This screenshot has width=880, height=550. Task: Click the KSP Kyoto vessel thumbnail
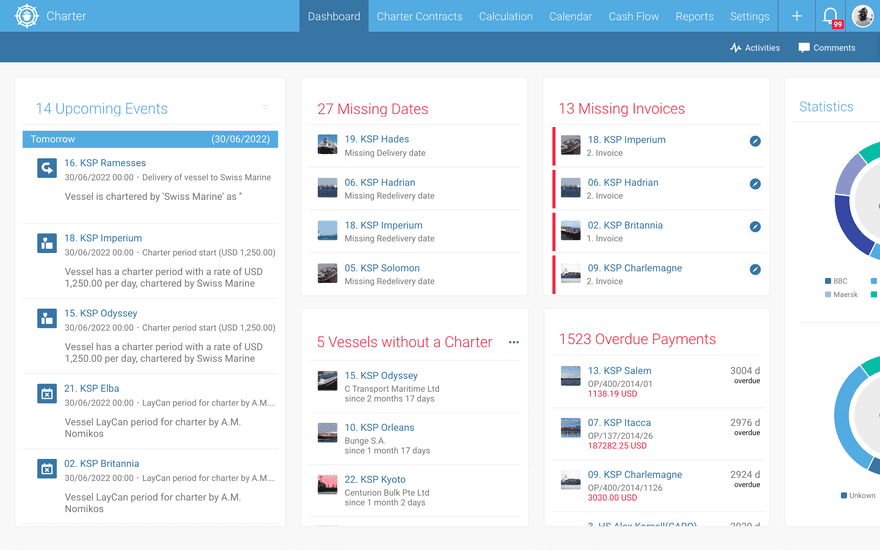pyautogui.click(x=327, y=485)
